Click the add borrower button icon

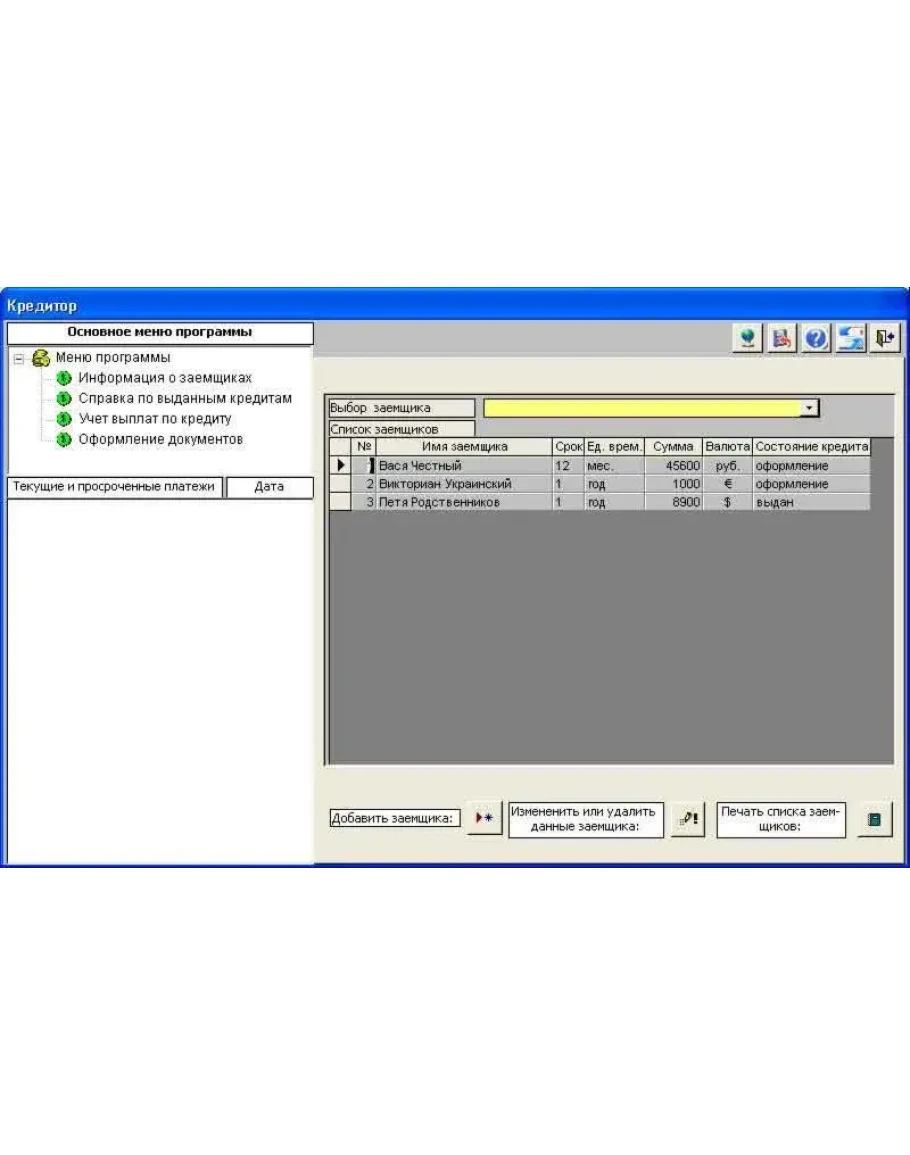(x=484, y=818)
